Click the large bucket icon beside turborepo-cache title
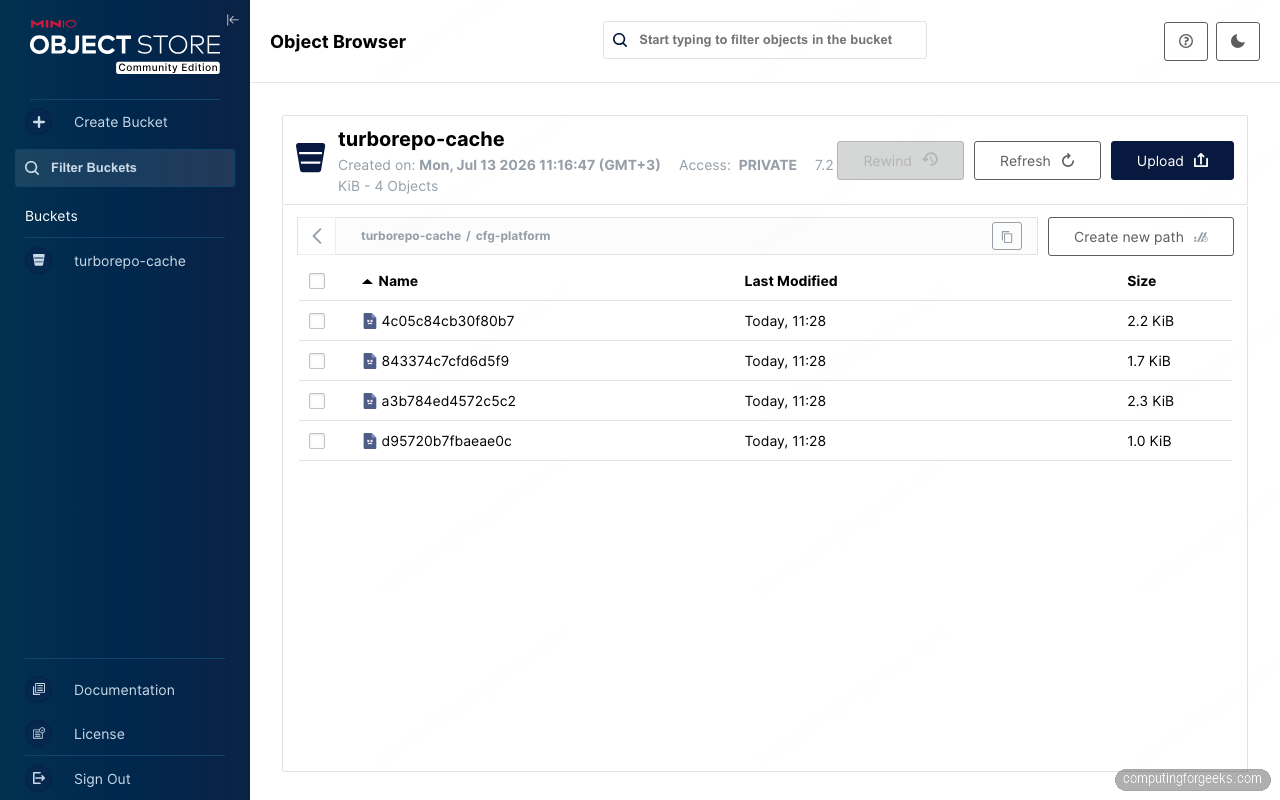 coord(311,157)
